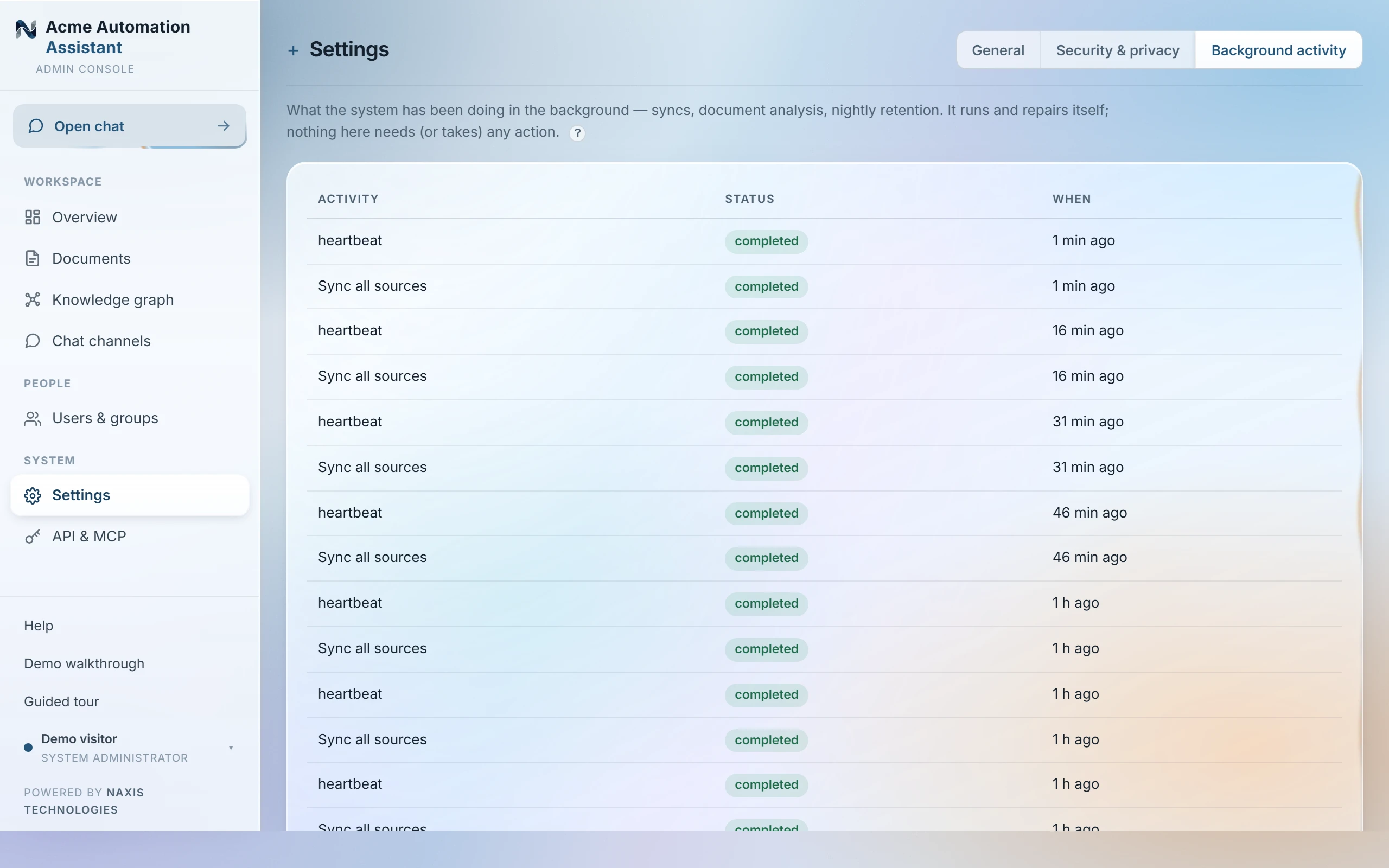1389x868 pixels.
Task: Open Chat channels page
Action: click(129, 341)
